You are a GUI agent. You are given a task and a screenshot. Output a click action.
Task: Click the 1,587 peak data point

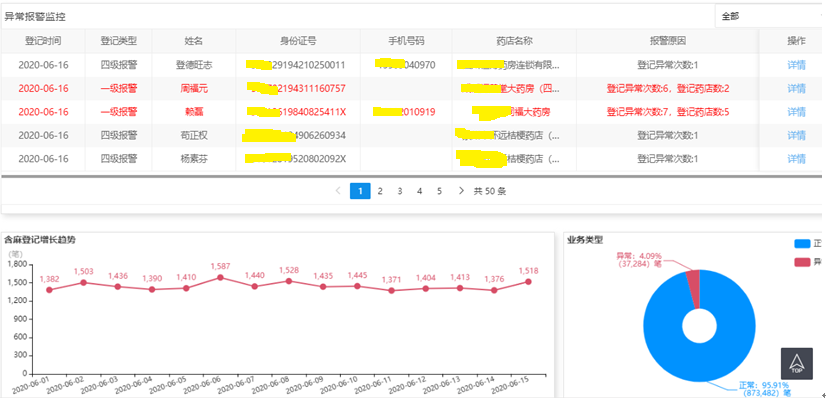coord(220,277)
